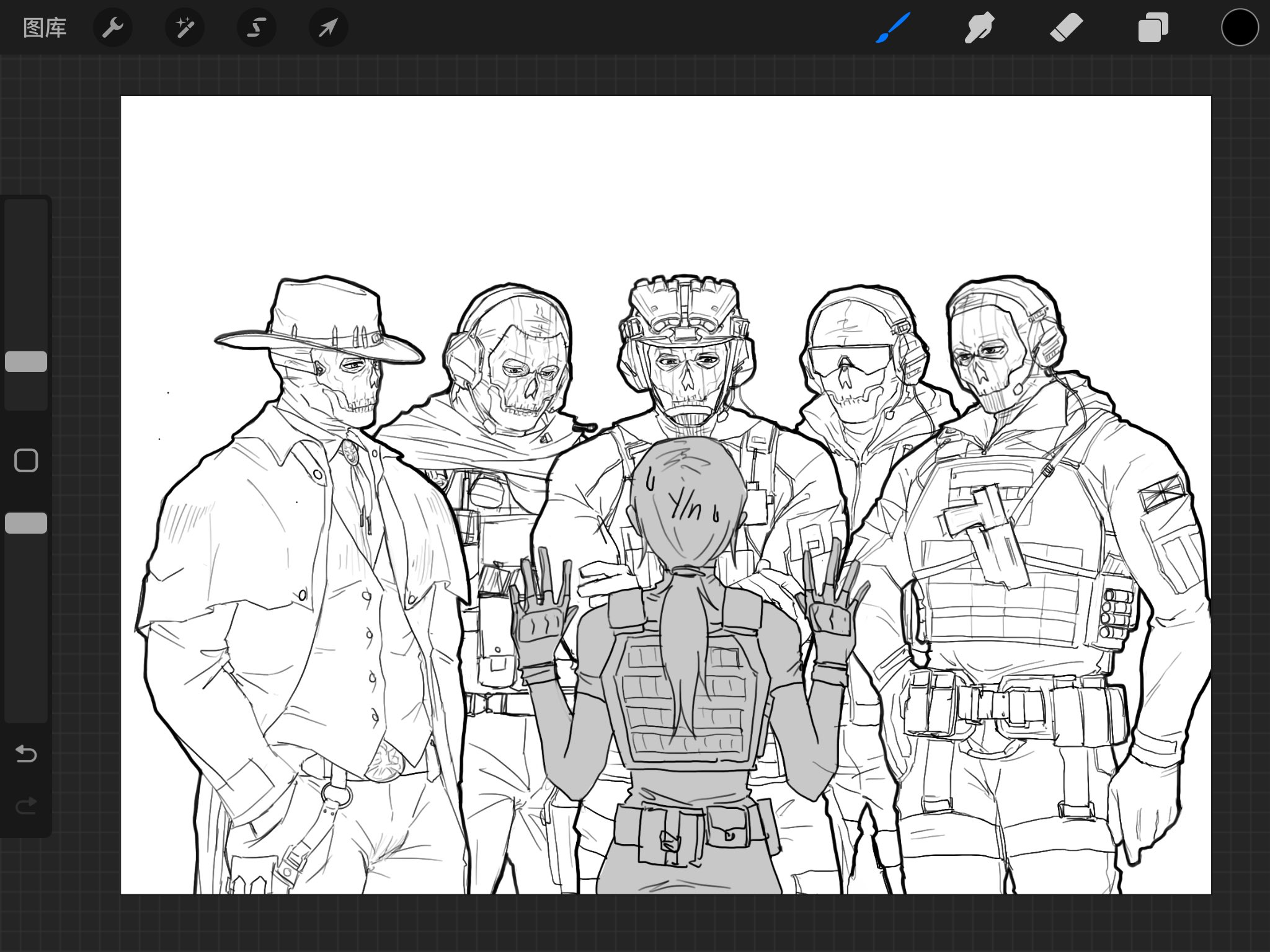The height and width of the screenshot is (952, 1270).
Task: Select the Smudge tool
Action: pyautogui.click(x=979, y=28)
